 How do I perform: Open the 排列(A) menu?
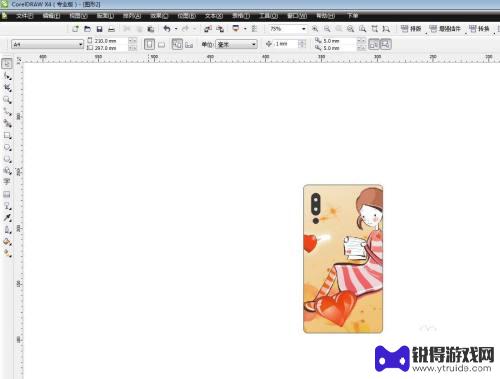pyautogui.click(x=132, y=16)
